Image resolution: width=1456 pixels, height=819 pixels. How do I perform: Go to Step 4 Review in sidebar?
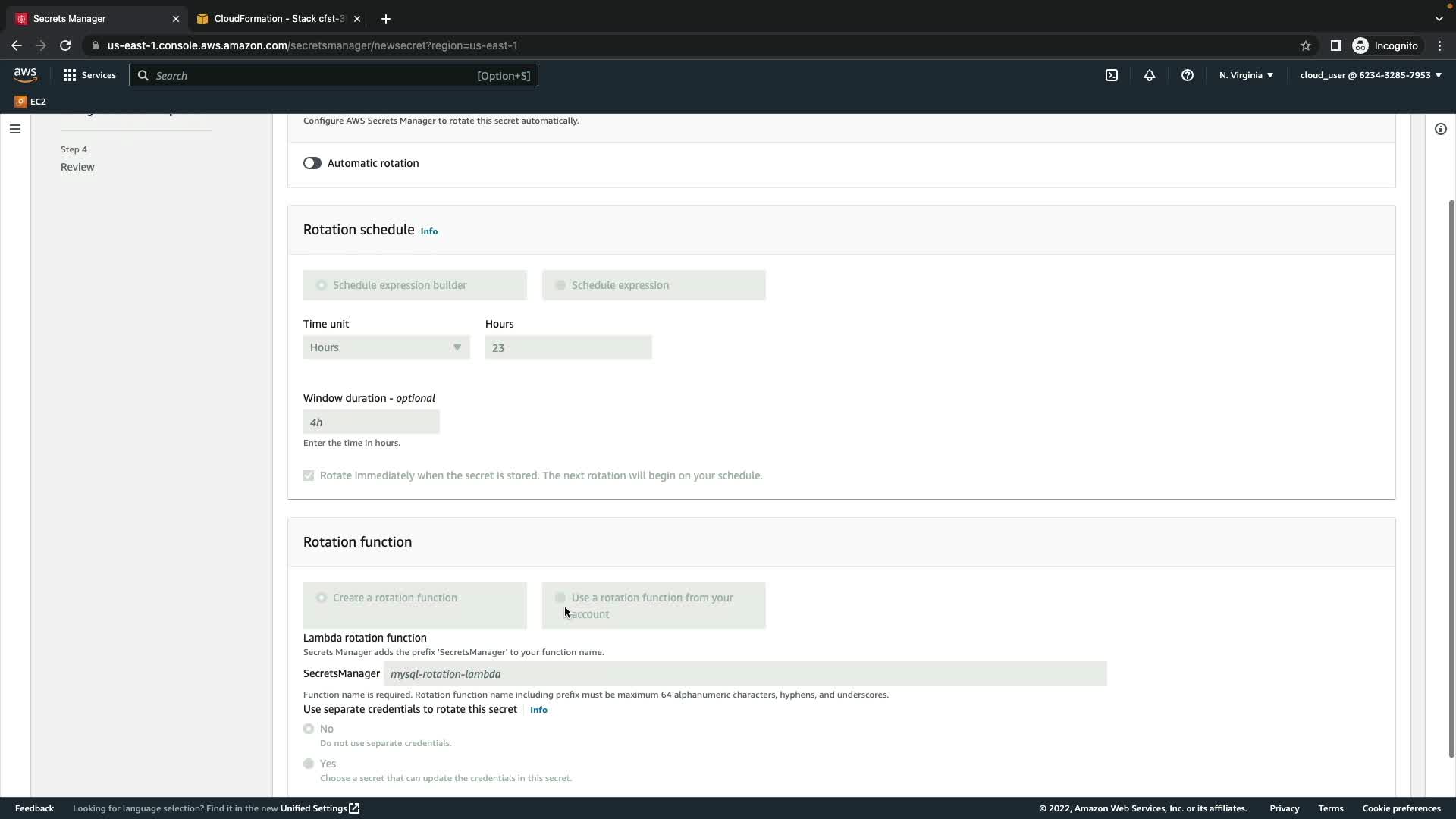[x=77, y=167]
